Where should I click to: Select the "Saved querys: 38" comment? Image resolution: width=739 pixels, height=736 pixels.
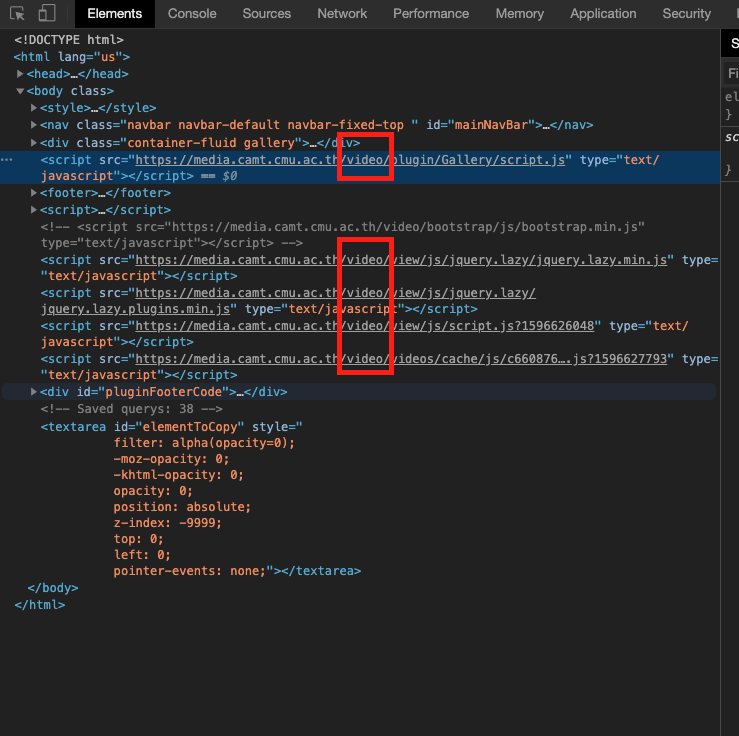click(131, 409)
